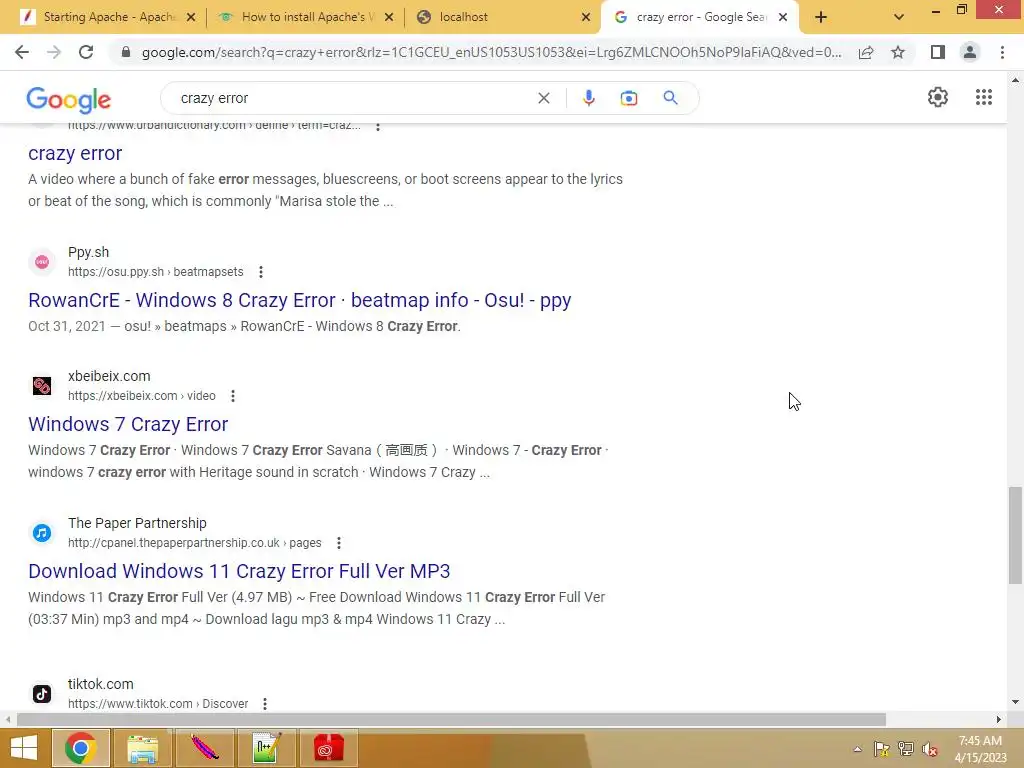Open Google search settings gear
This screenshot has height=768, width=1024.
tap(938, 97)
